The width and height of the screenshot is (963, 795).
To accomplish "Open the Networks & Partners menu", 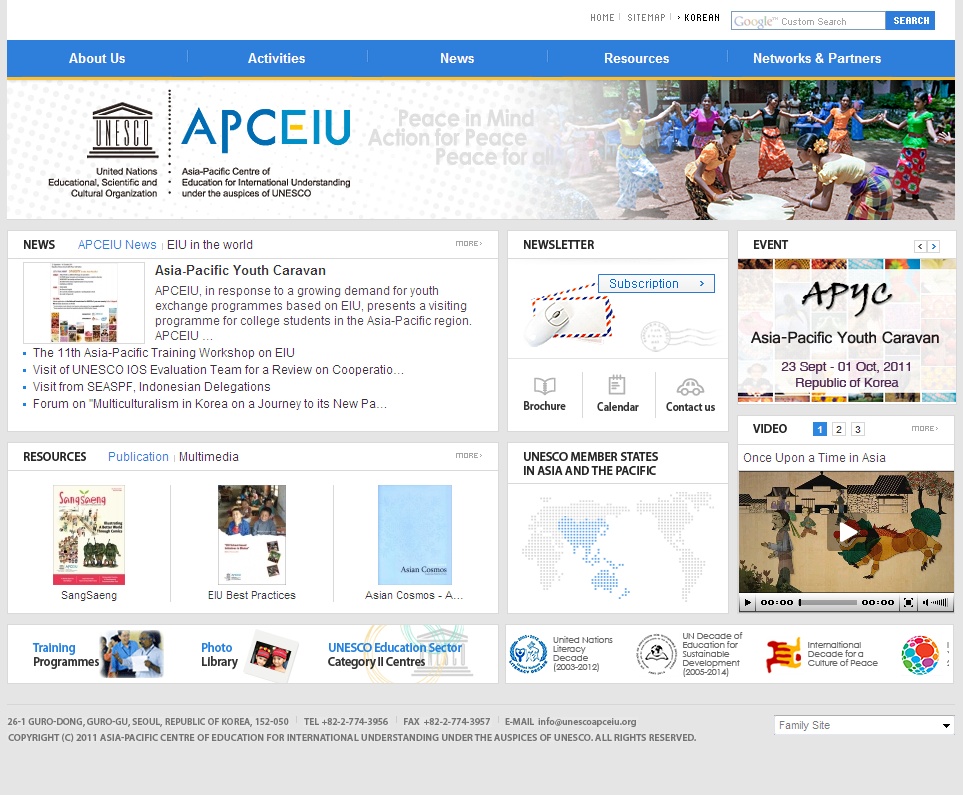I will point(817,58).
